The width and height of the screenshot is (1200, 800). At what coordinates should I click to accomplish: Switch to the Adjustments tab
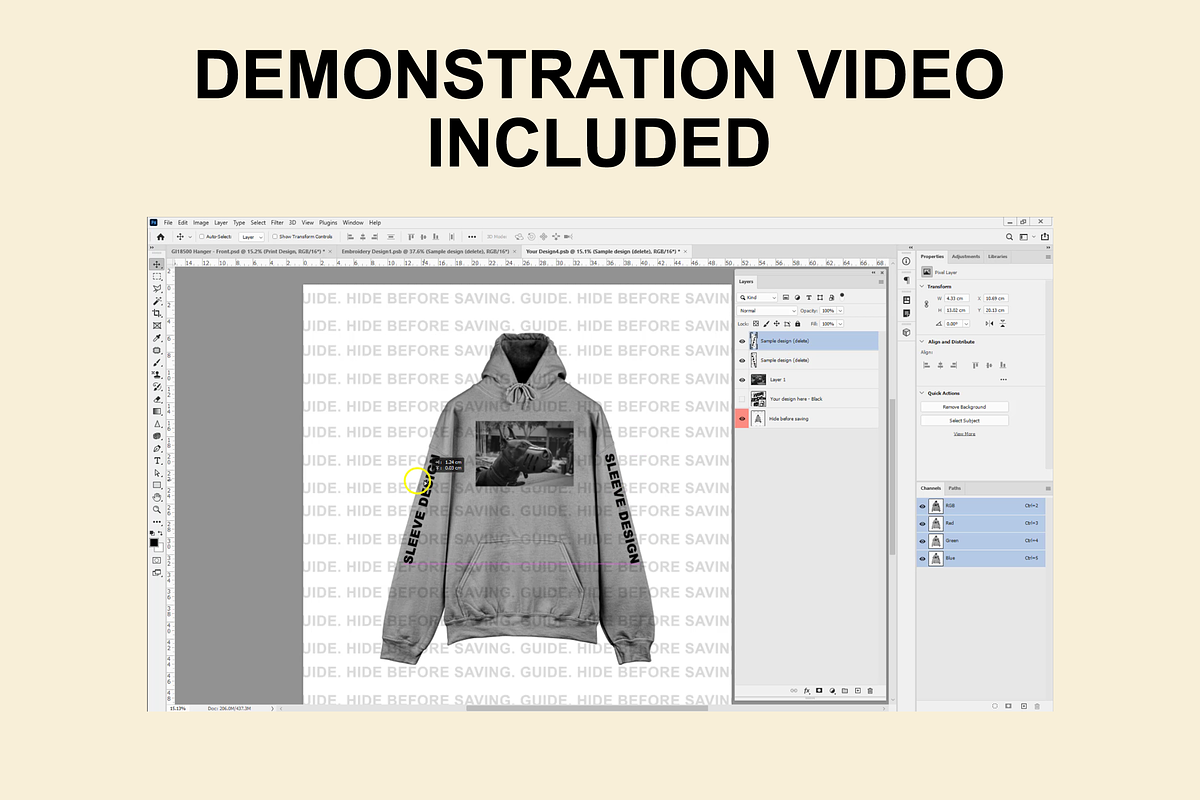[x=966, y=257]
